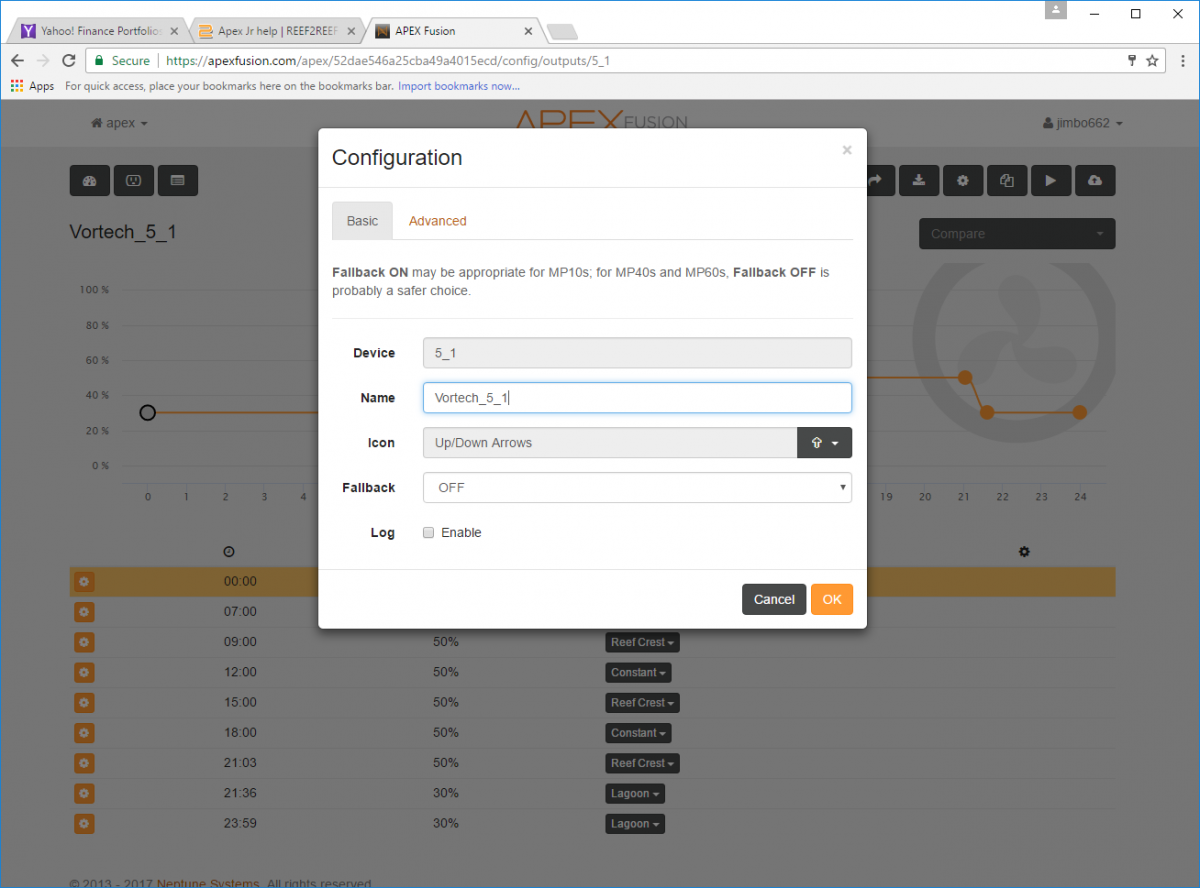Viewport: 1200px width, 888px height.
Task: Open the jimbo662 user menu
Action: click(x=1082, y=123)
